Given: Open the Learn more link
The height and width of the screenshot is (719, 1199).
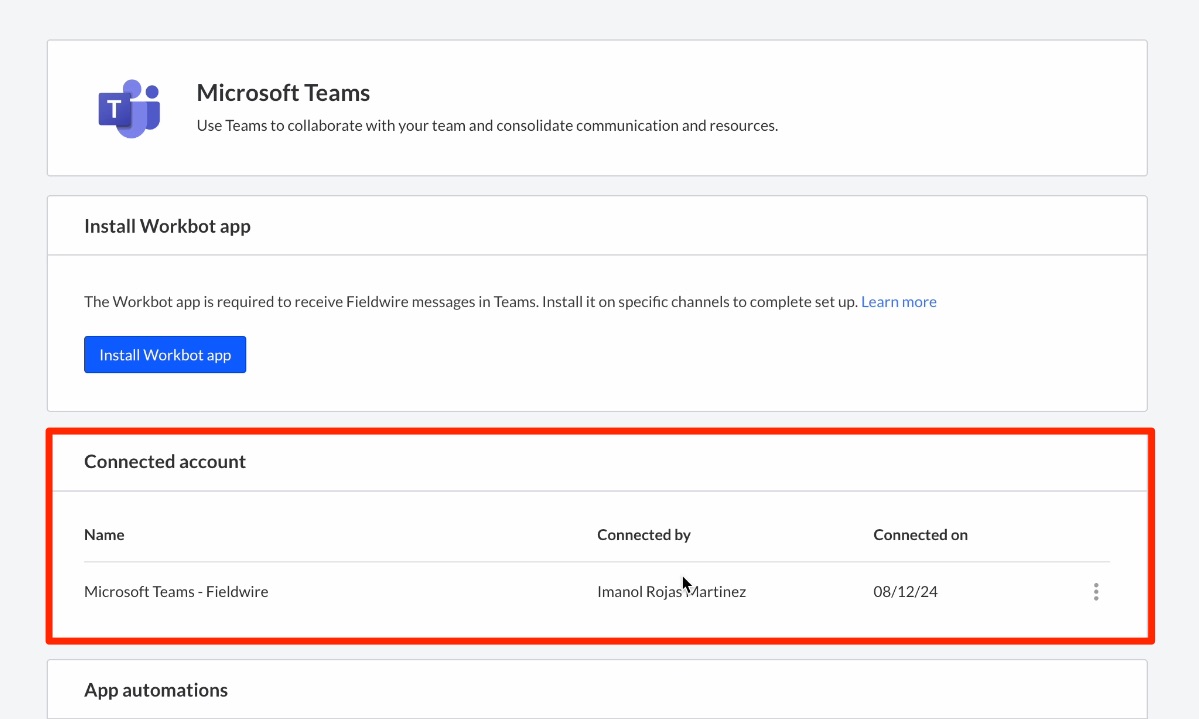Looking at the screenshot, I should [898, 301].
